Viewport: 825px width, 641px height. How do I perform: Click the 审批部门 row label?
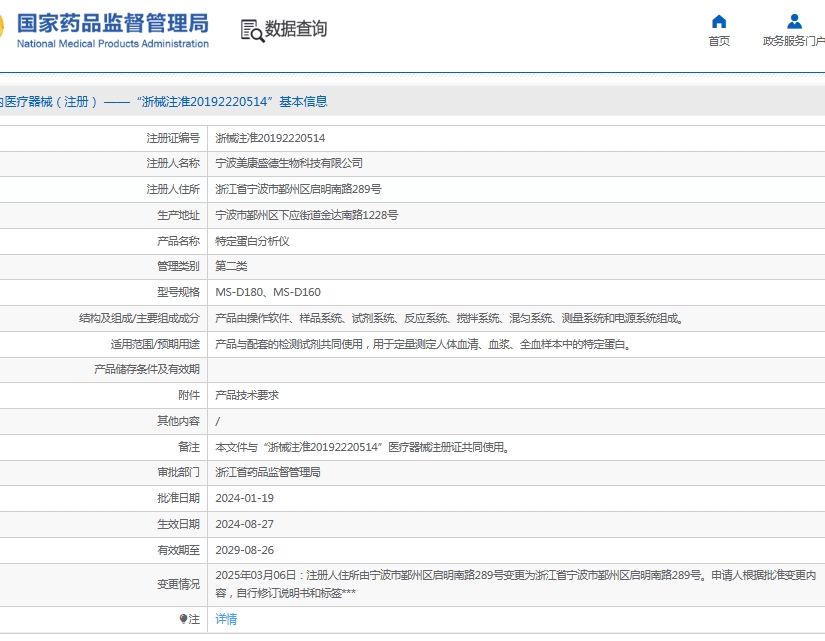point(178,473)
